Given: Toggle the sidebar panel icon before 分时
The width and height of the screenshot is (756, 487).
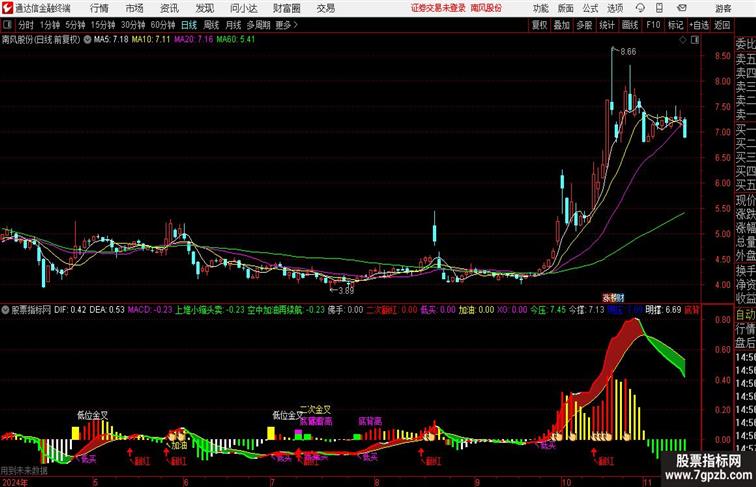Looking at the screenshot, I should click(7, 25).
